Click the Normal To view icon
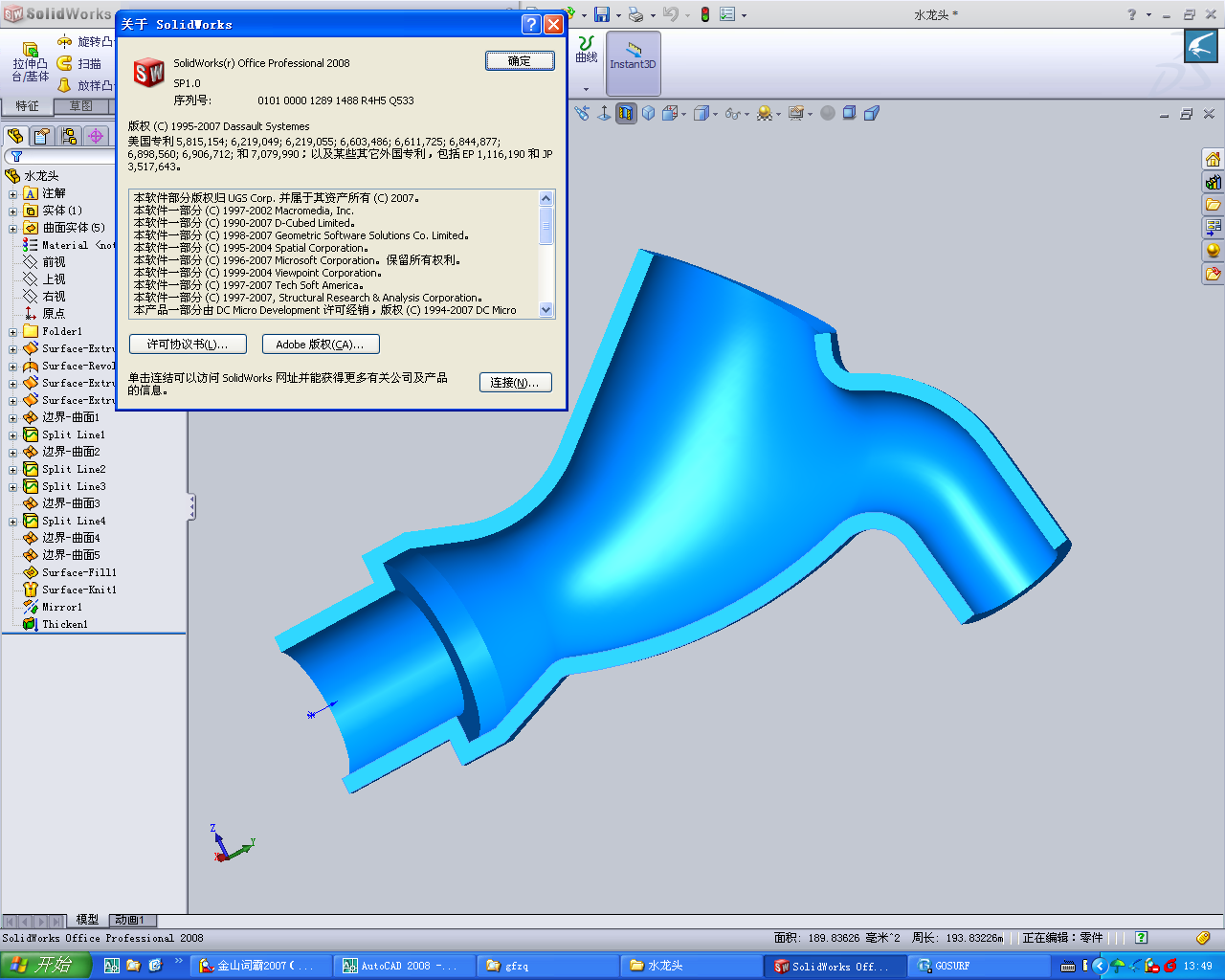This screenshot has width=1225, height=980. 604,113
